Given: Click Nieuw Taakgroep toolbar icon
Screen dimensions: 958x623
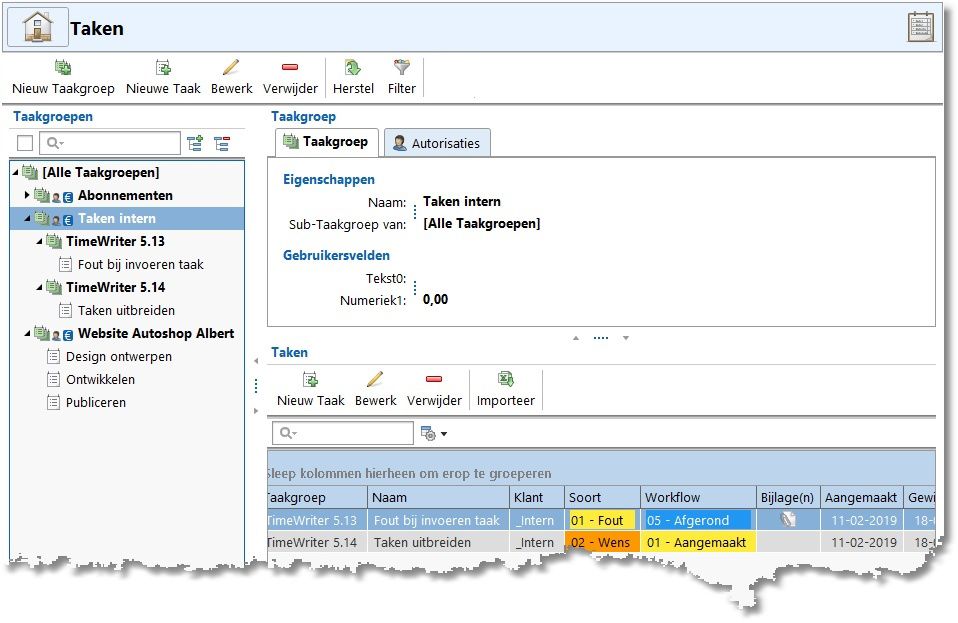Looking at the screenshot, I should pyautogui.click(x=63, y=68).
